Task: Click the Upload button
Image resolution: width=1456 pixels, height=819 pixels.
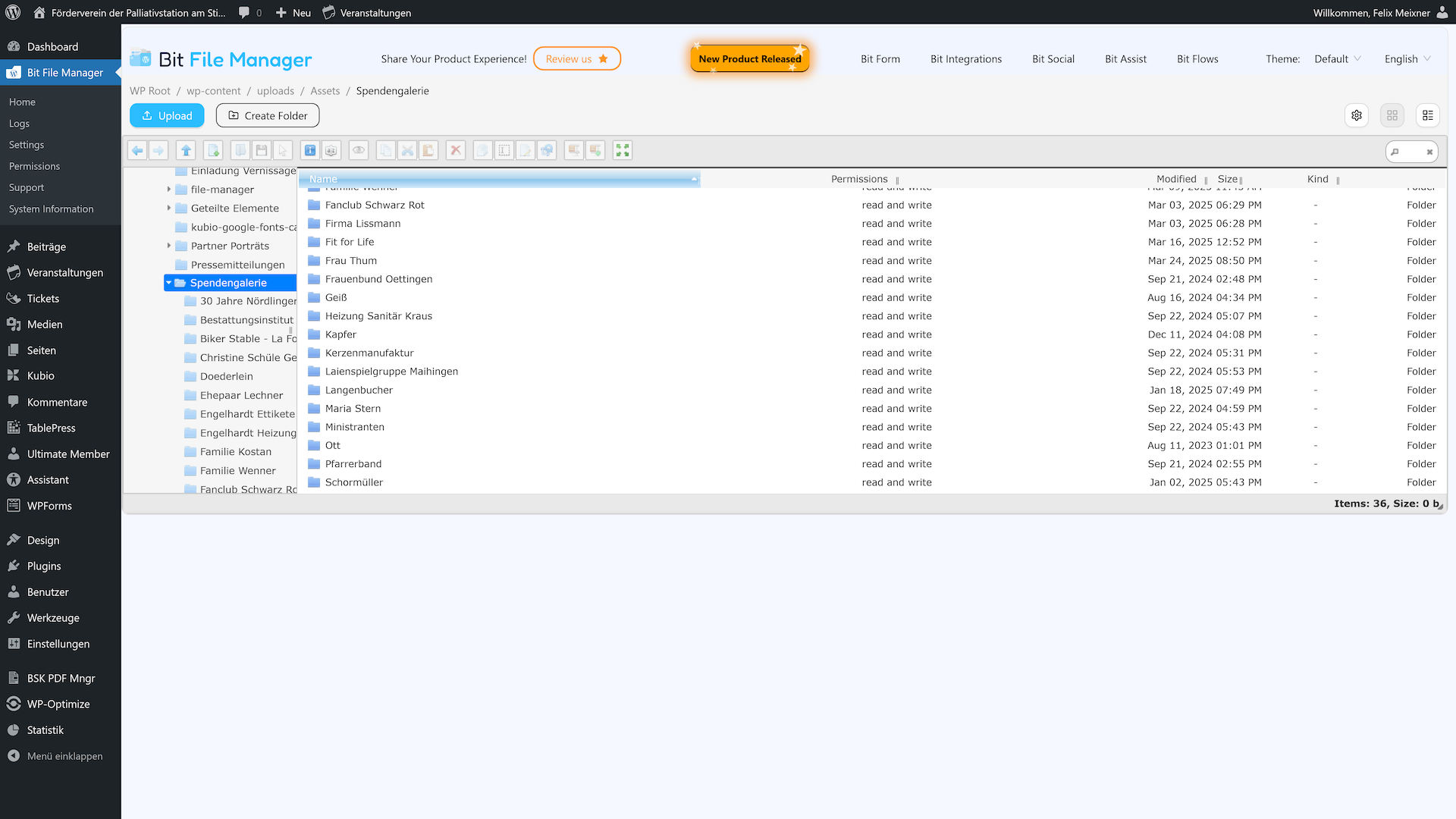Action: 167,115
